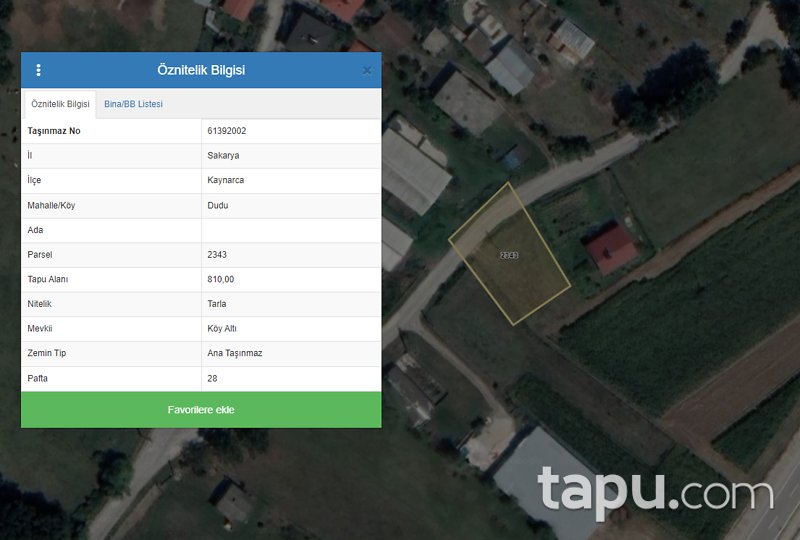Select the Mevkii value Köy Altı
The width and height of the screenshot is (800, 540).
coord(222,328)
